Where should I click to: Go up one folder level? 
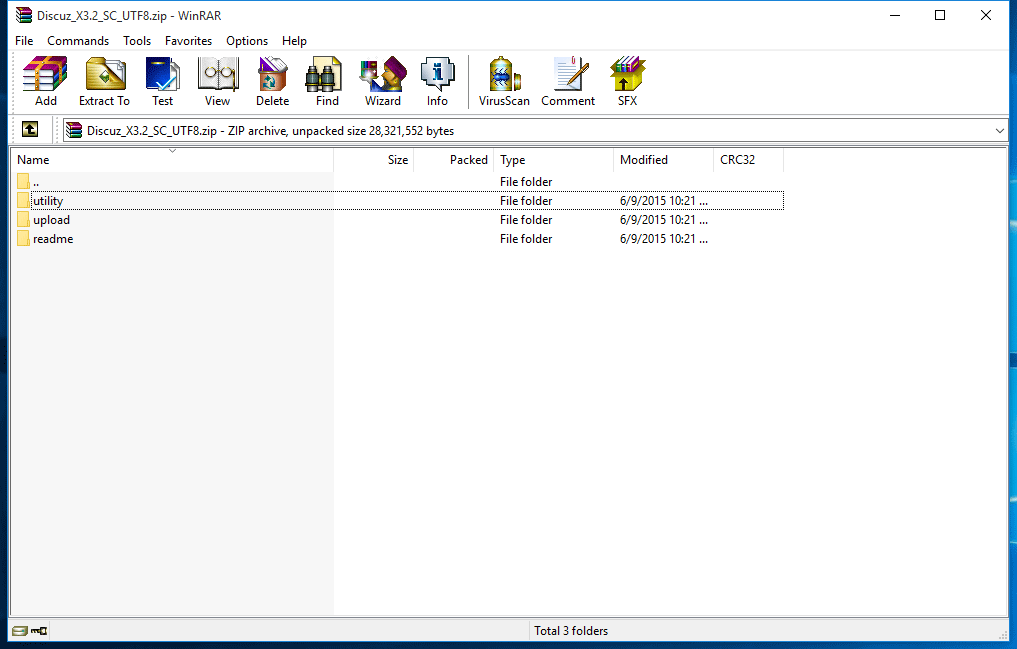(30, 130)
